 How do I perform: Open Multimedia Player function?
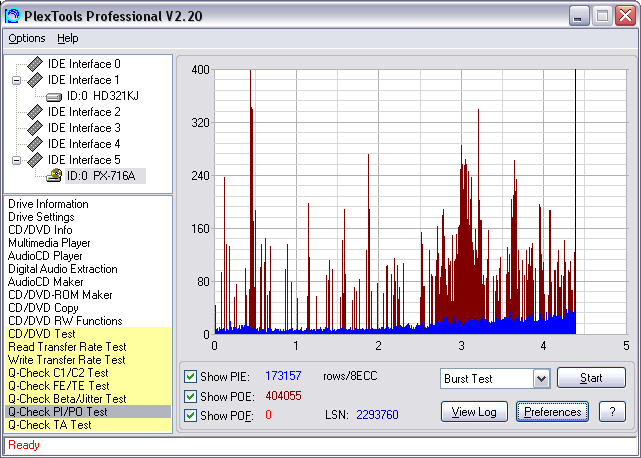pyautogui.click(x=49, y=243)
